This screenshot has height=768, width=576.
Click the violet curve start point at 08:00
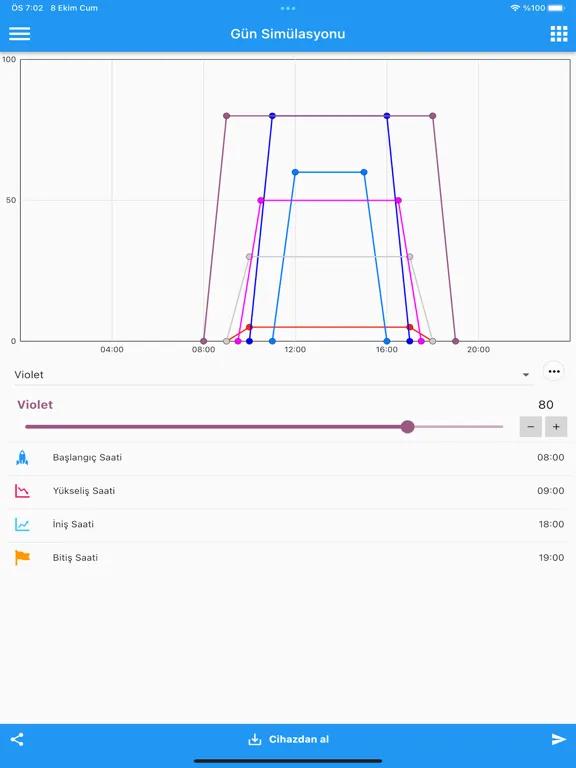coord(204,341)
